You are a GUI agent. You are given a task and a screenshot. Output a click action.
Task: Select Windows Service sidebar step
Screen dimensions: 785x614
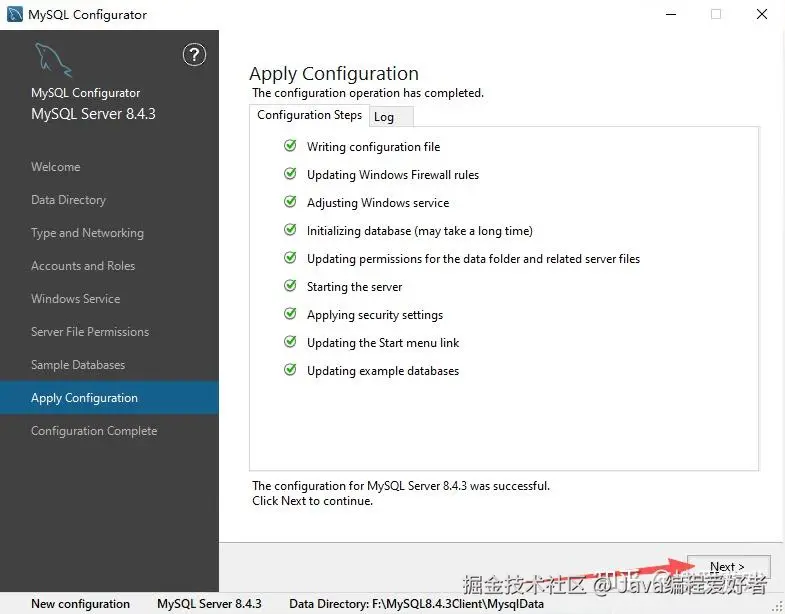(76, 299)
